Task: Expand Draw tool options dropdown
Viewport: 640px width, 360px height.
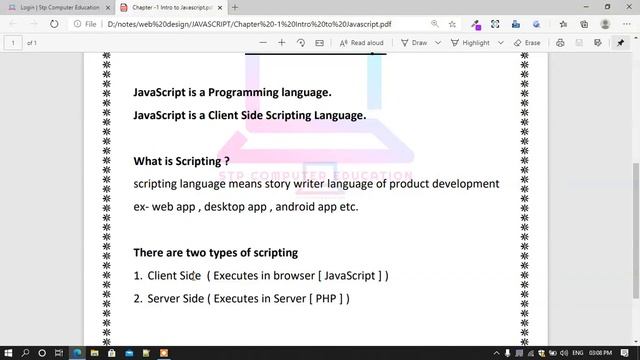Action: tap(438, 42)
